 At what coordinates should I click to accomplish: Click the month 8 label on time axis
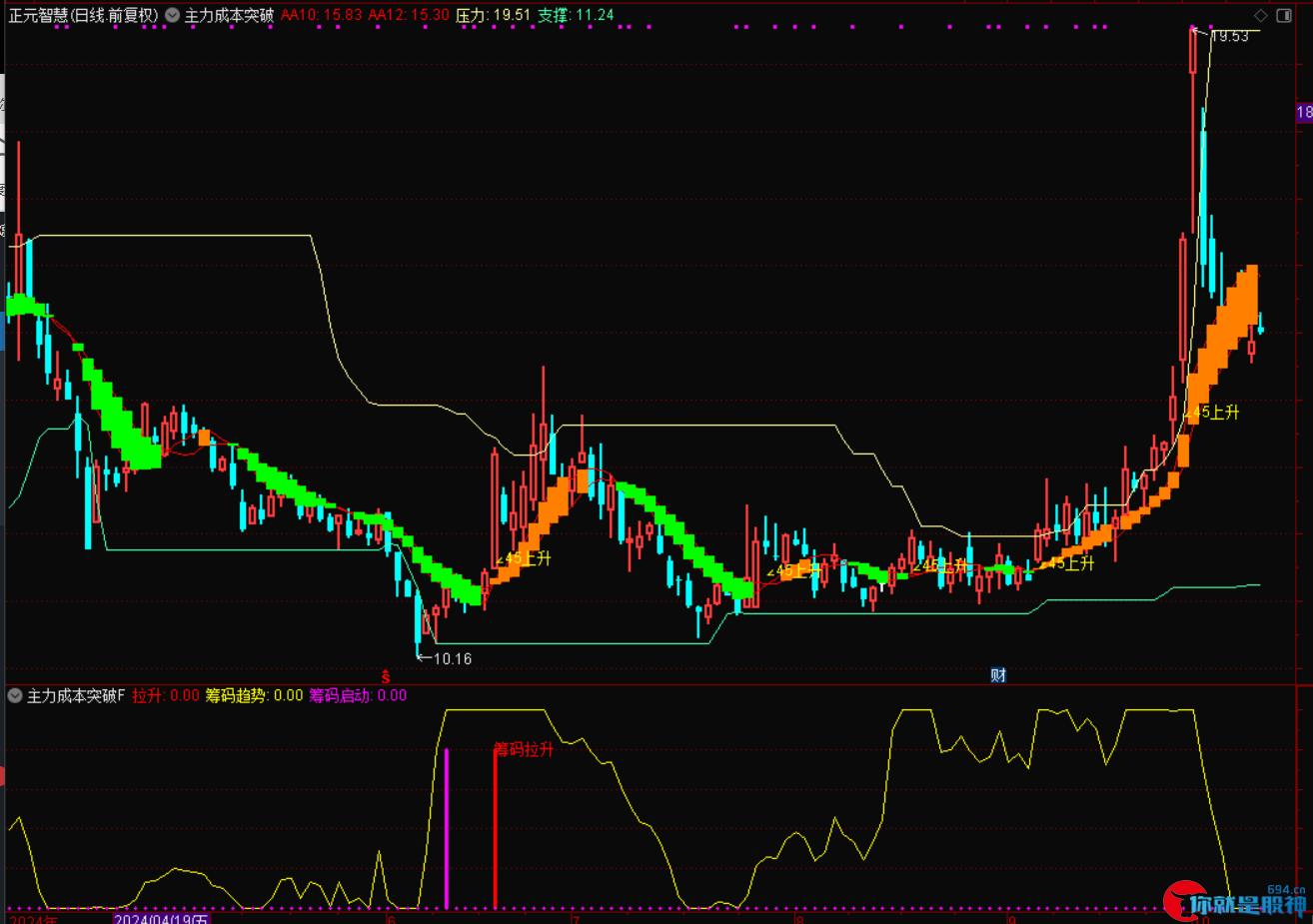(x=799, y=918)
